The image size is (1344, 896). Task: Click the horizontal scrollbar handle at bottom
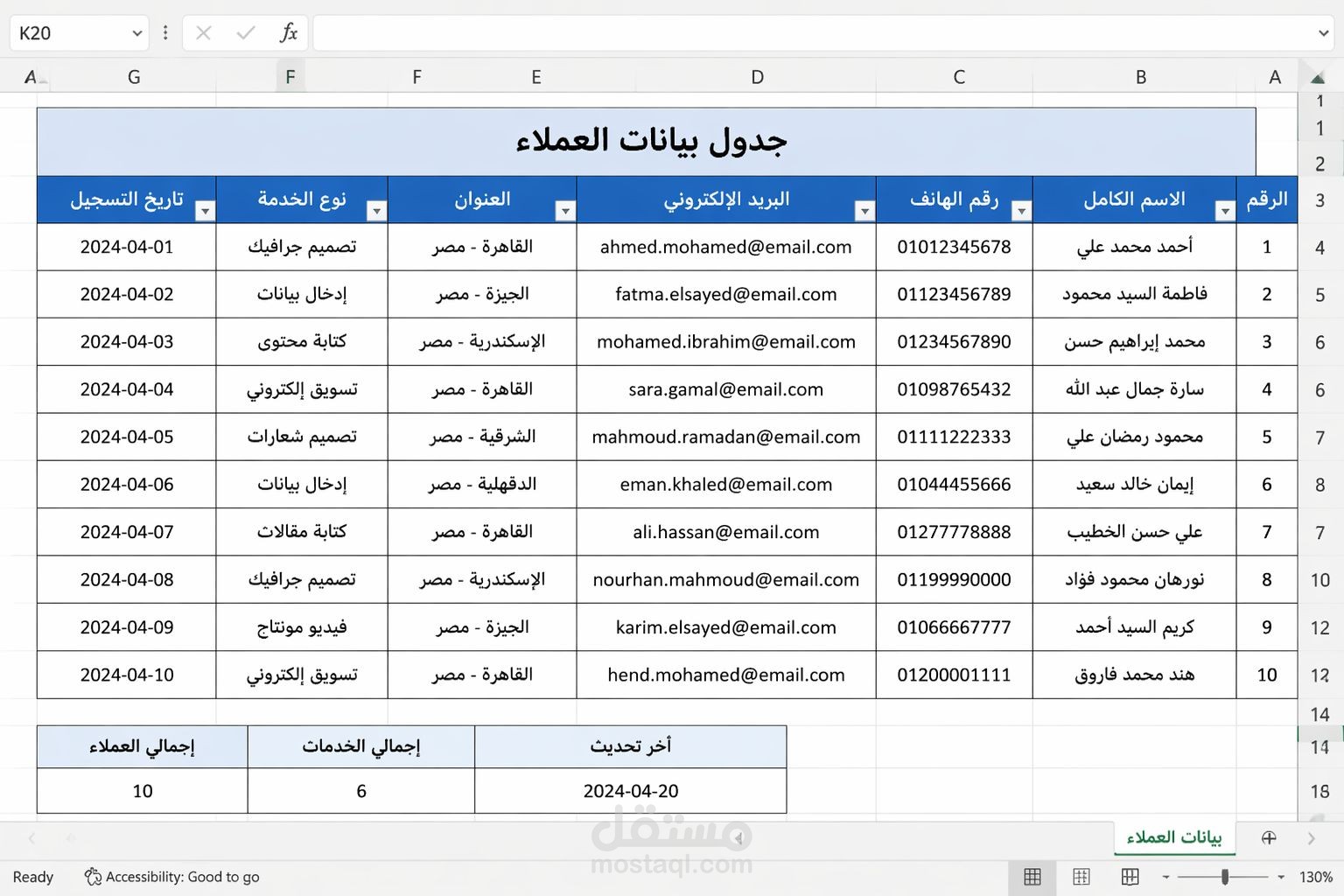pos(738,838)
